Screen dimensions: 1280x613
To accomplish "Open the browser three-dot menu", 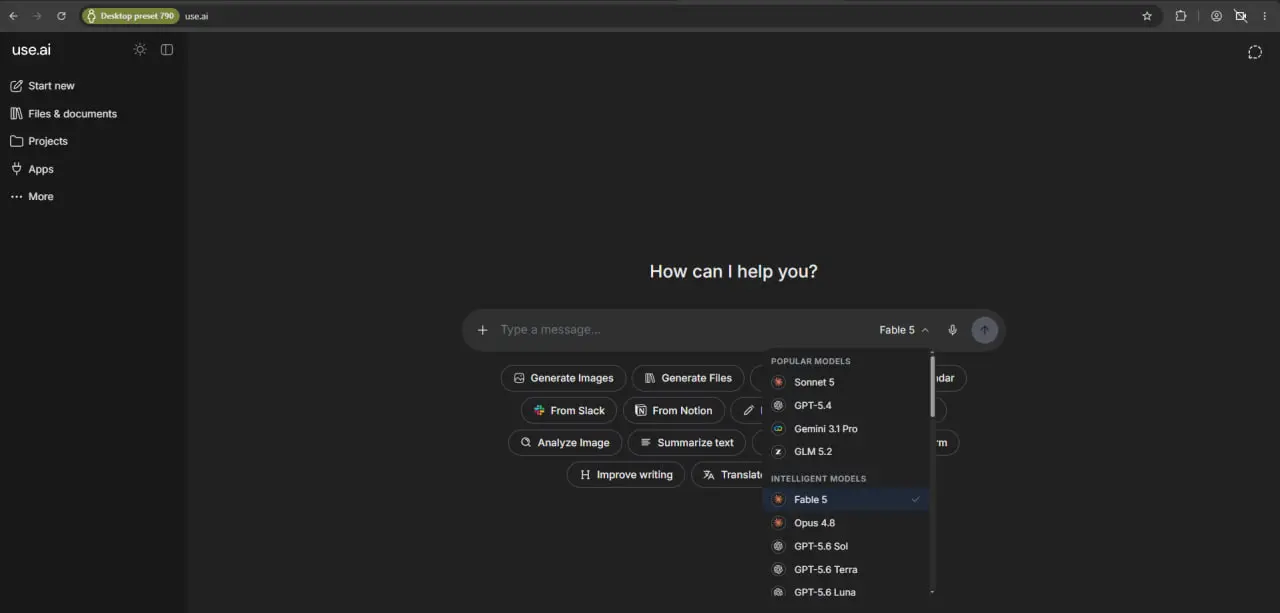I will [x=1265, y=16].
